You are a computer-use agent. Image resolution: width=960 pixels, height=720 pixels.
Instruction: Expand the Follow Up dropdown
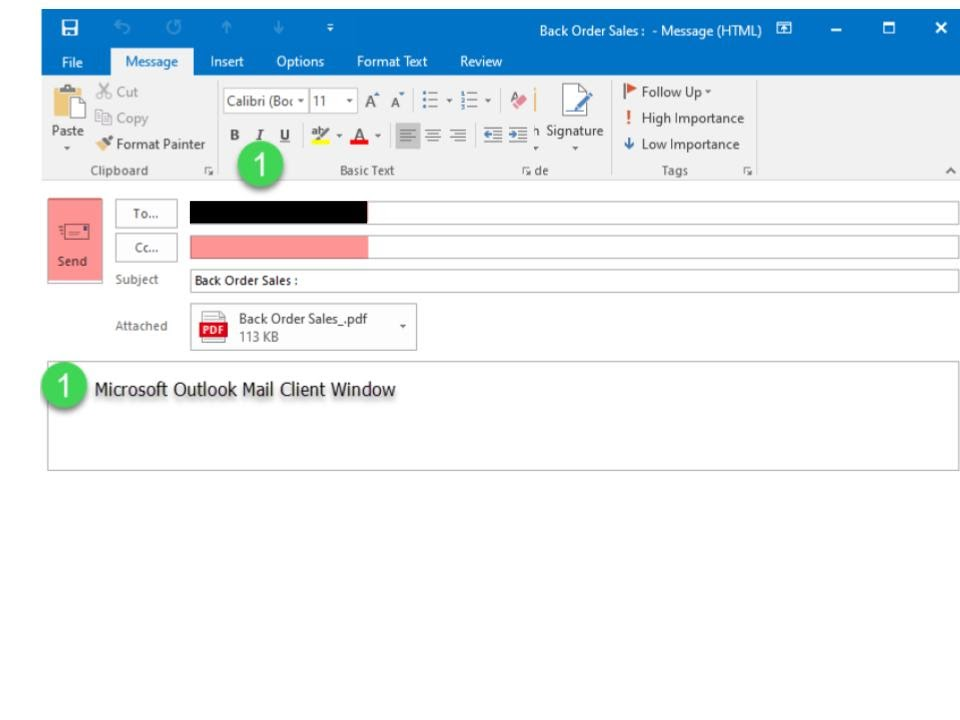[665, 92]
